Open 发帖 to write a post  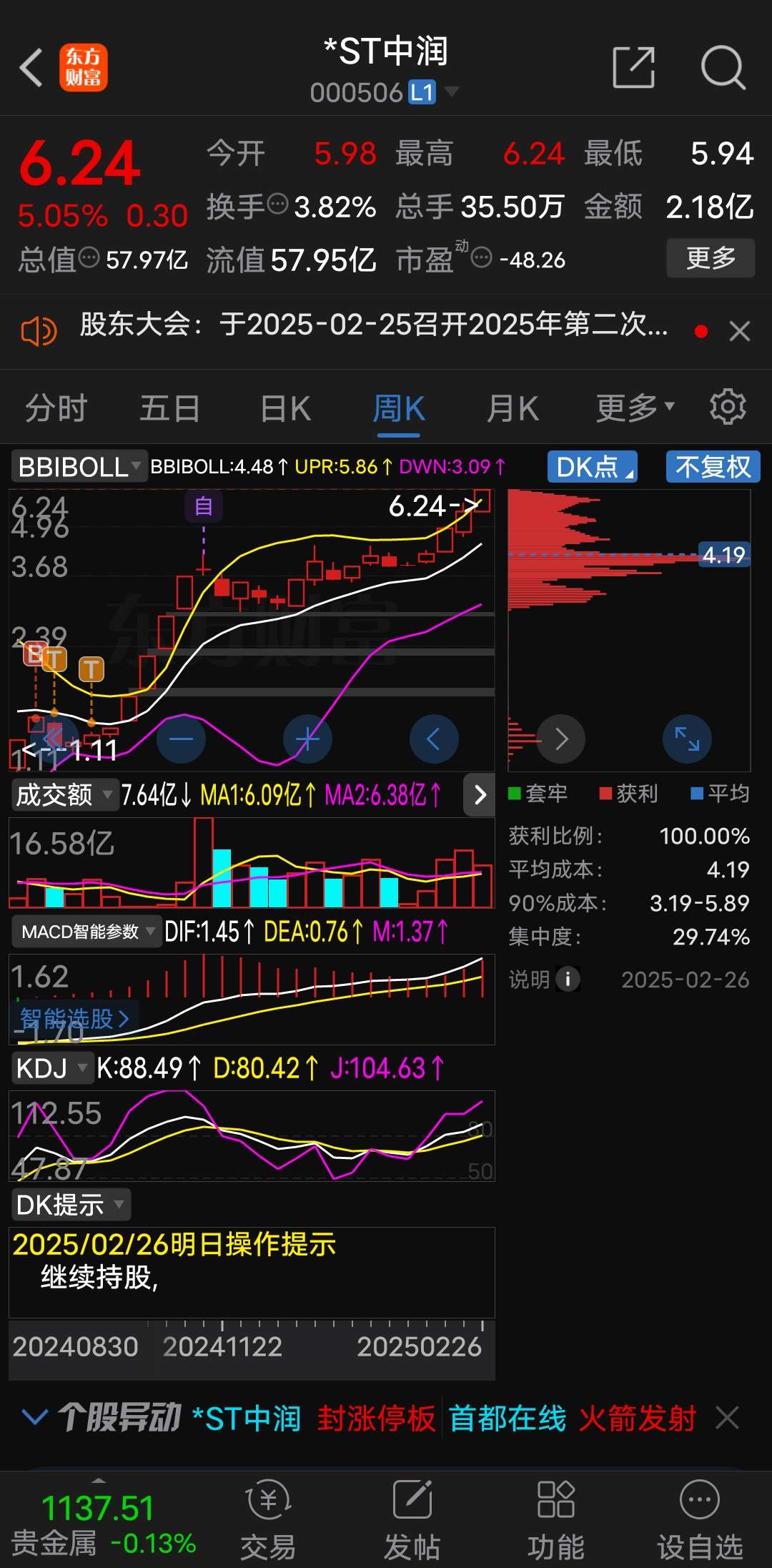click(x=412, y=1519)
